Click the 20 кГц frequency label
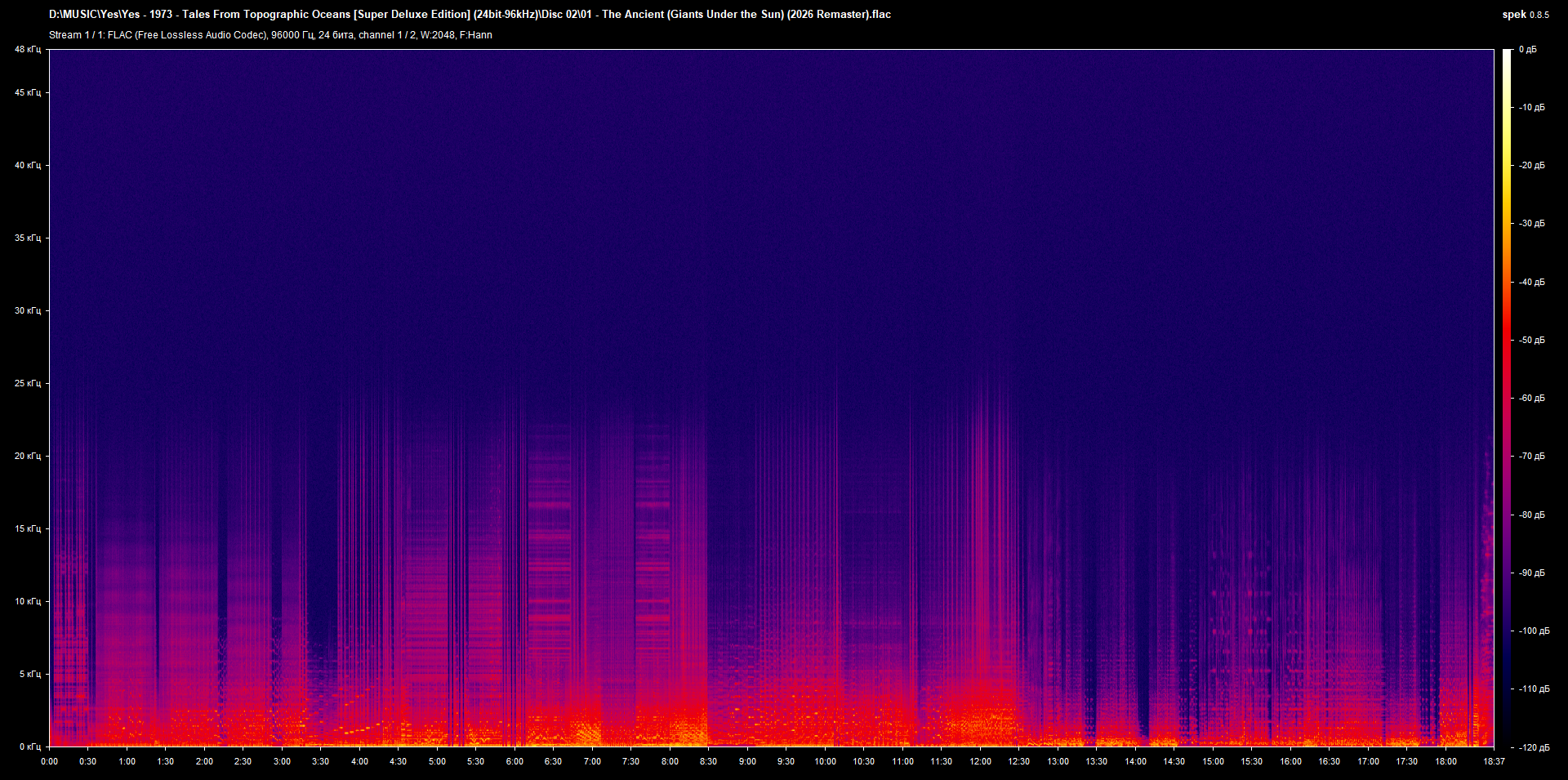Image resolution: width=1568 pixels, height=780 pixels. (27, 456)
